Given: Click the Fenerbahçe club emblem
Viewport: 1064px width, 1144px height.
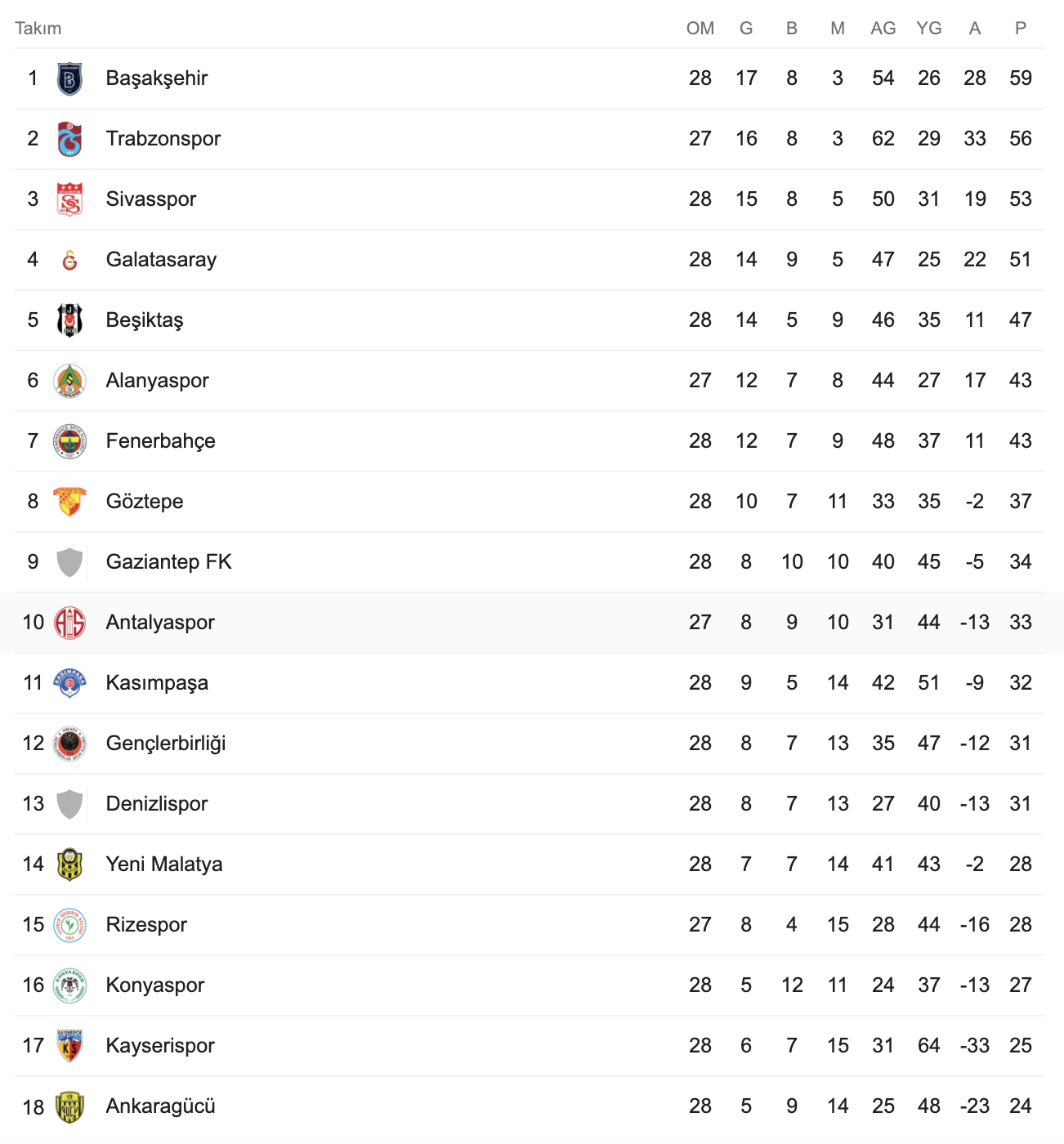Looking at the screenshot, I should [69, 442].
